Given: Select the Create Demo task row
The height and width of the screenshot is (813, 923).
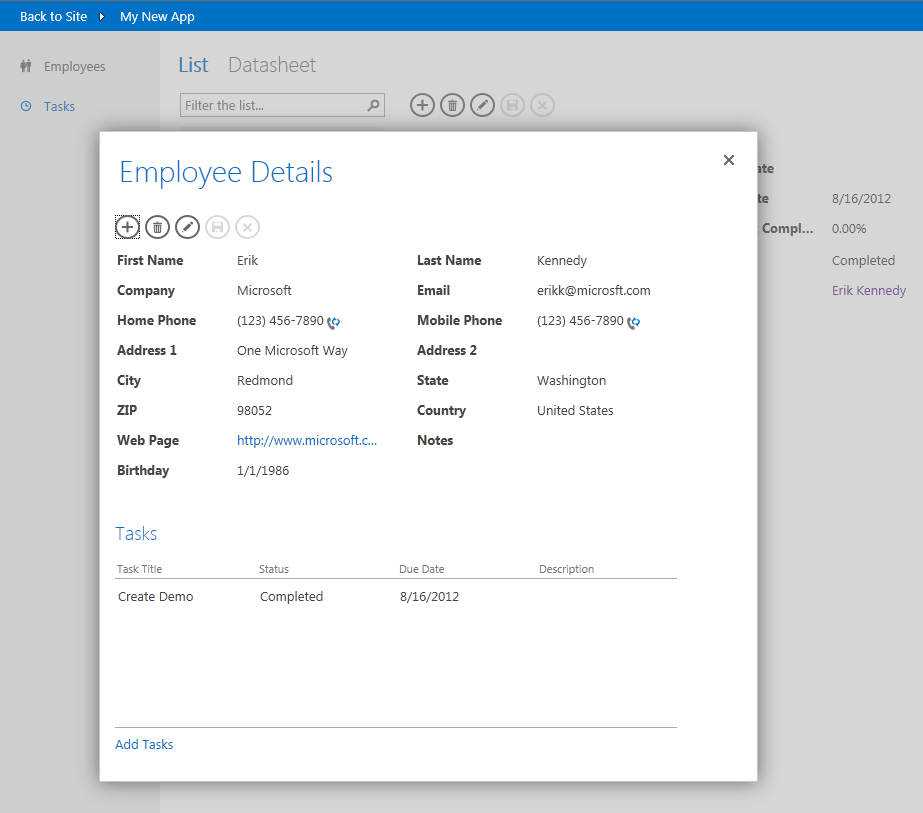Looking at the screenshot, I should pos(155,596).
